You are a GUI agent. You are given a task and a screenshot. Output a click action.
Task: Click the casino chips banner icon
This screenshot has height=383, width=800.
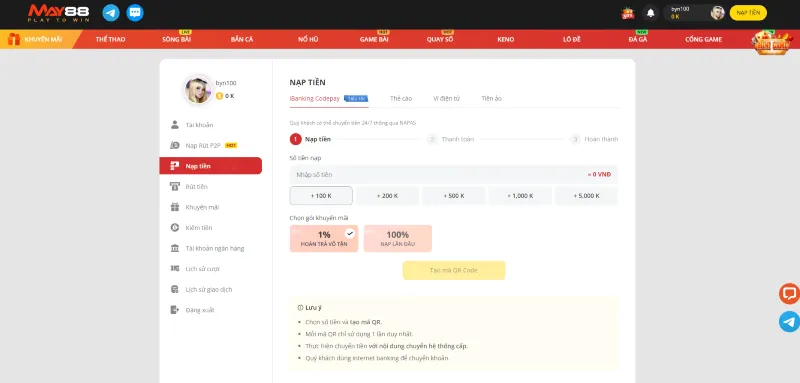click(771, 42)
